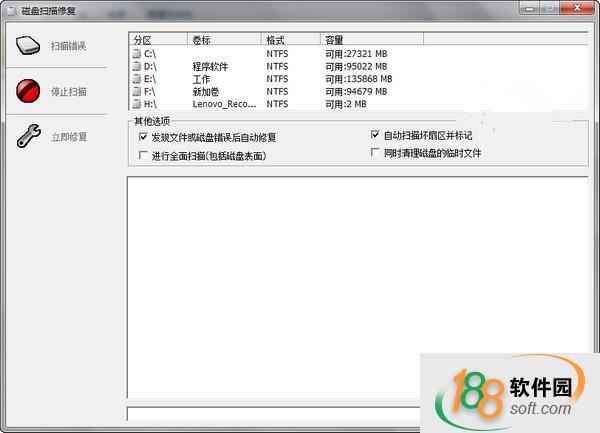Sort by the 容量 column header
The image size is (600, 433).
point(372,40)
